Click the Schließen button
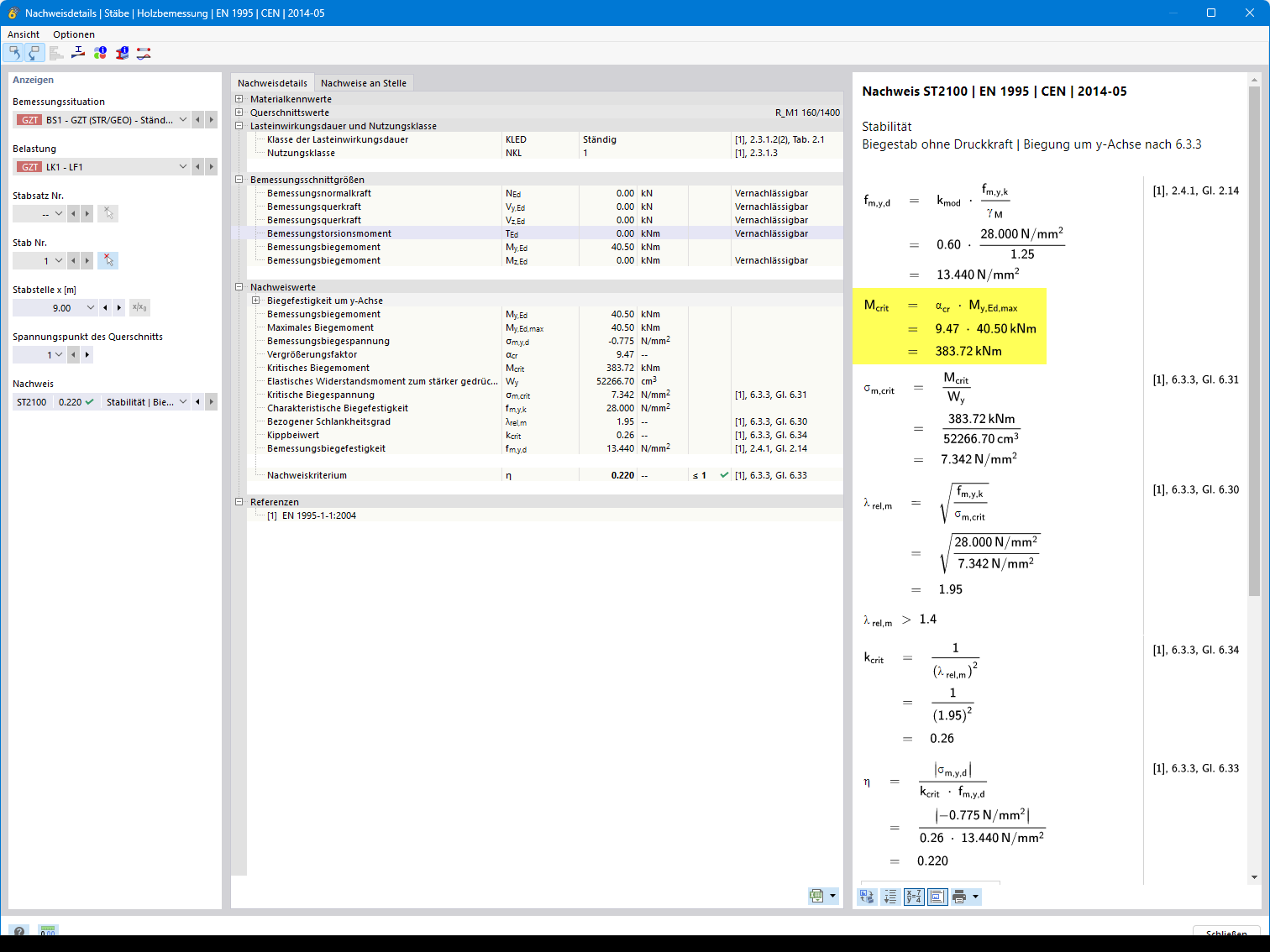The height and width of the screenshot is (952, 1270). tap(1226, 932)
